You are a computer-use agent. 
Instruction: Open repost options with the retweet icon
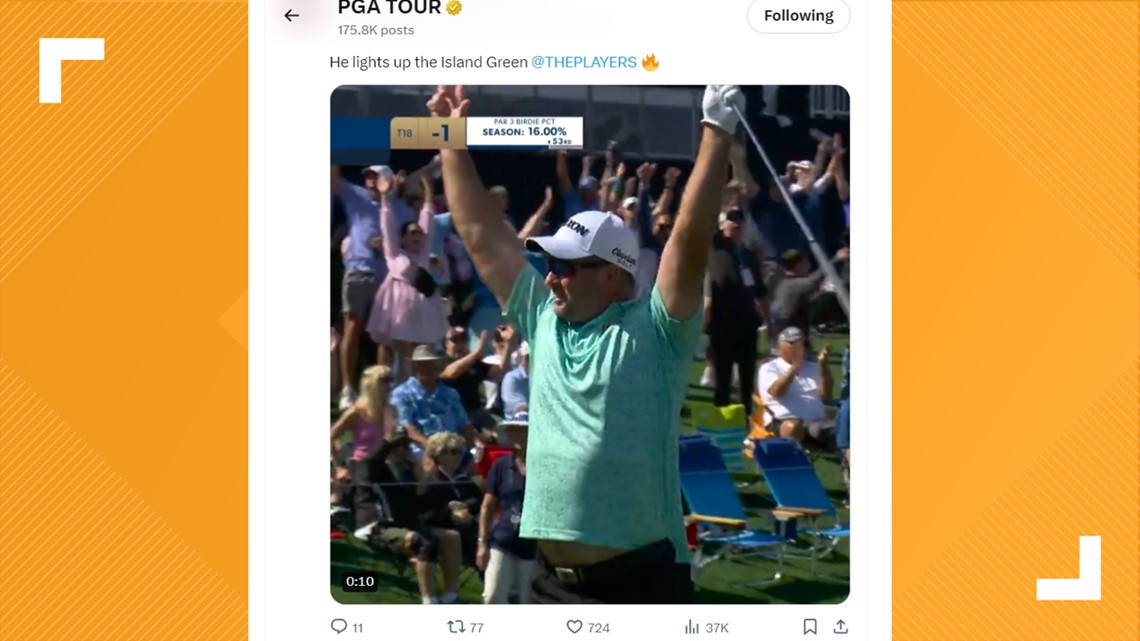tap(455, 627)
